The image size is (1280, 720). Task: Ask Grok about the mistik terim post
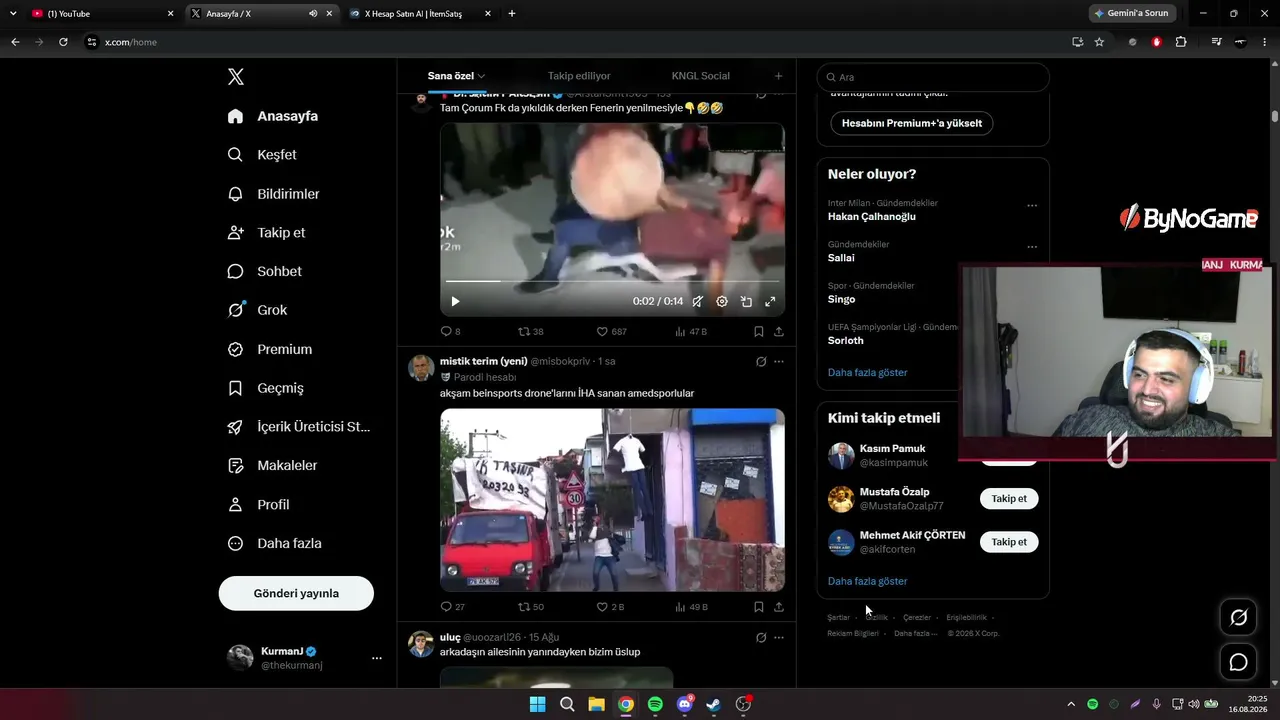coord(761,361)
